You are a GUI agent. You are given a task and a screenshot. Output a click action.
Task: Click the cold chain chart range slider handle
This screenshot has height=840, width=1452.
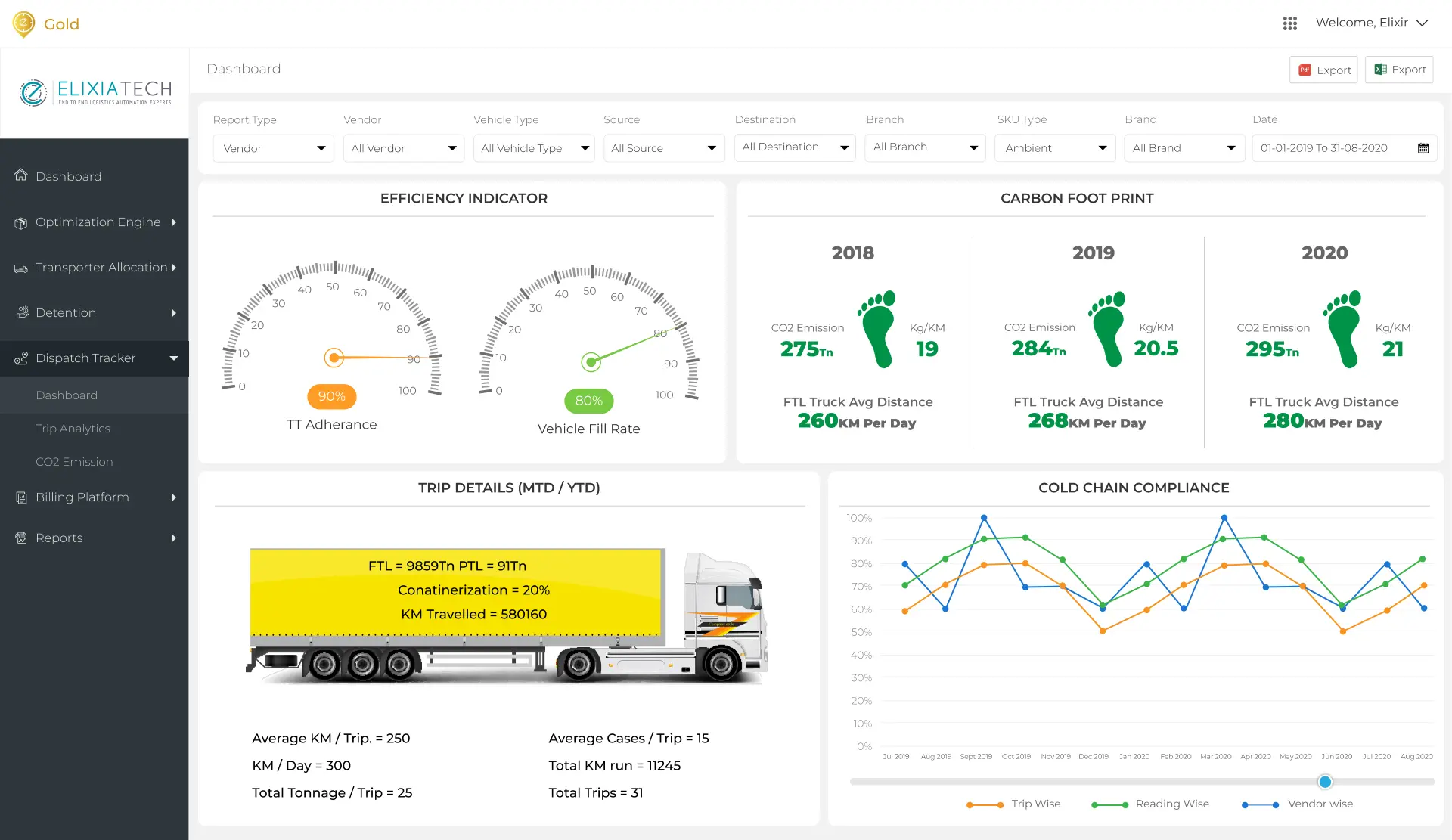pos(1325,782)
